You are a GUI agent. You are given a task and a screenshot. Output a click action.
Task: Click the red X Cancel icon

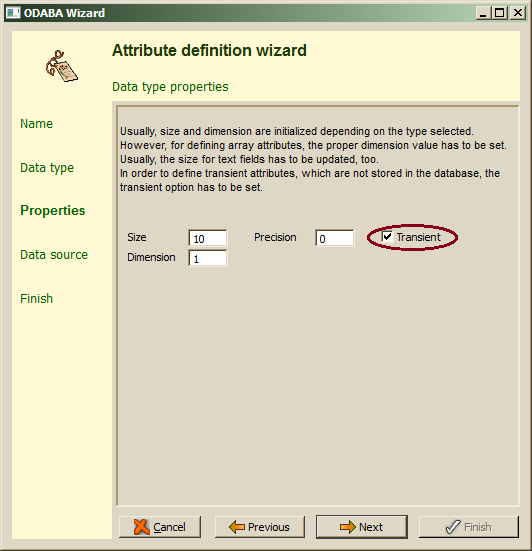click(x=142, y=527)
